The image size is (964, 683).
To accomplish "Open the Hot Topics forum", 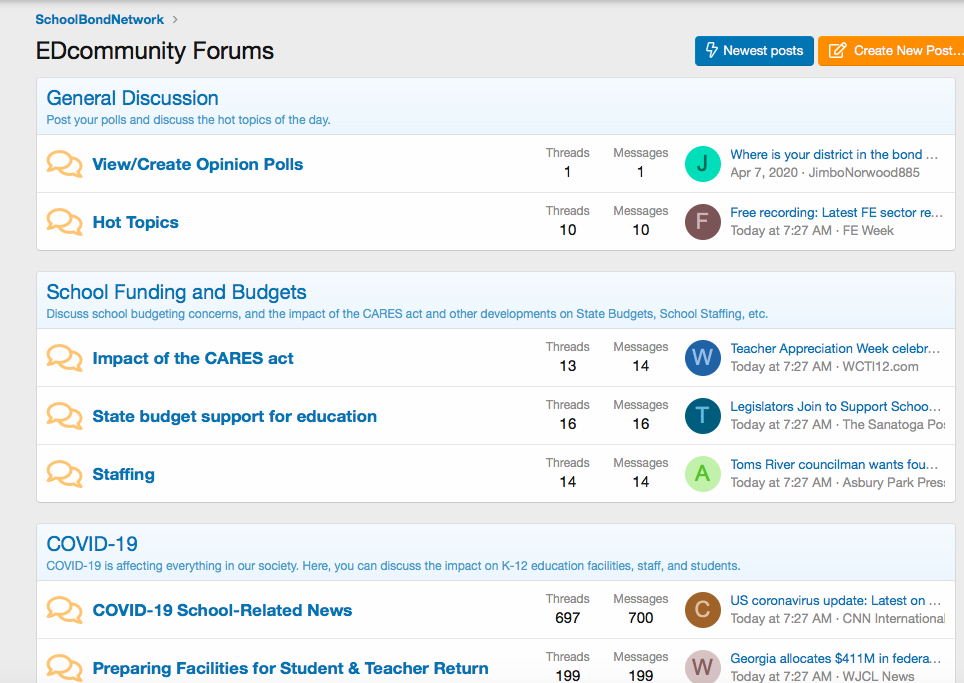I will click(x=136, y=222).
